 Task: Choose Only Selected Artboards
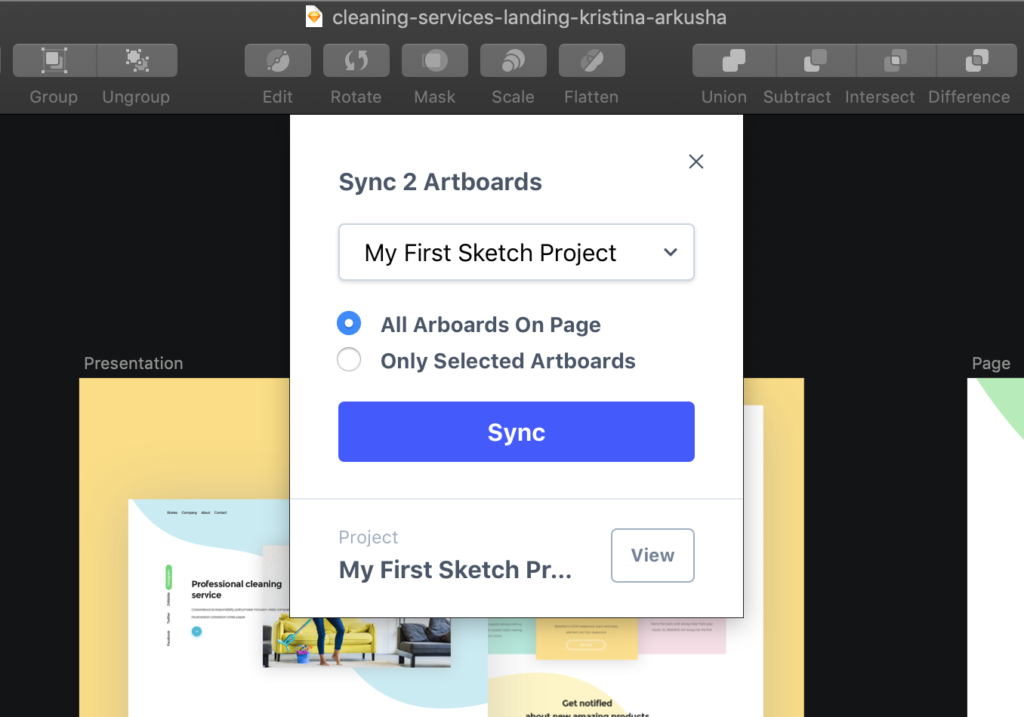tap(348, 359)
